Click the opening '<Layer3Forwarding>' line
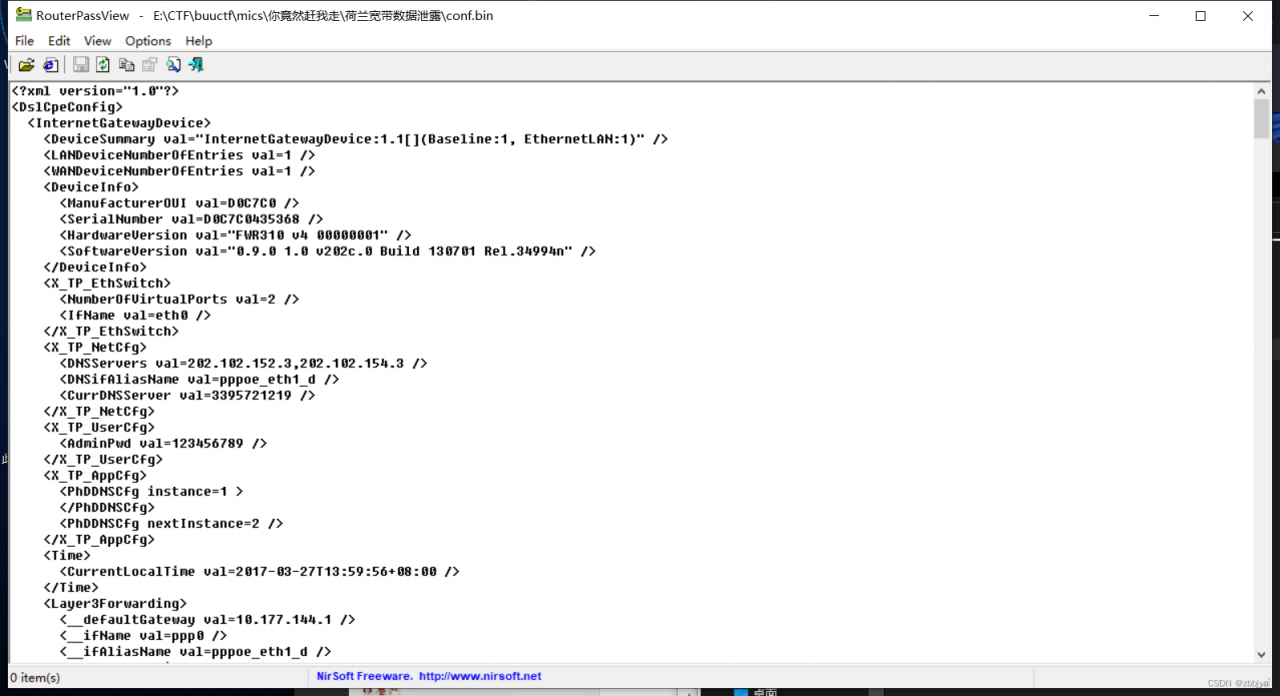The height and width of the screenshot is (696, 1280). 115,603
